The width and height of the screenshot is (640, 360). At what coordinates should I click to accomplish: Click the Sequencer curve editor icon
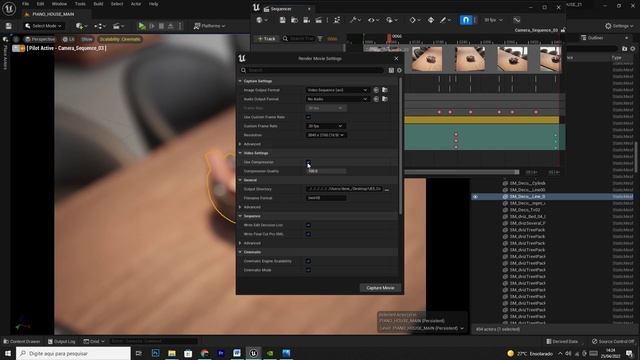pyautogui.click(x=517, y=20)
